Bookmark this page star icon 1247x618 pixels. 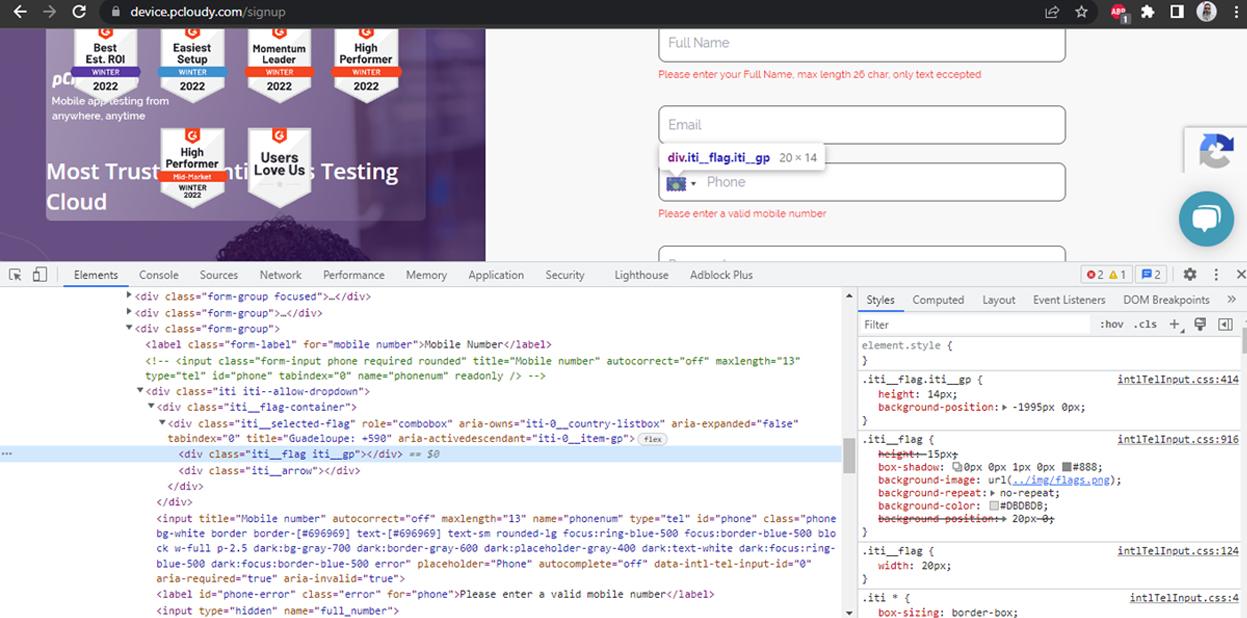[x=1081, y=12]
